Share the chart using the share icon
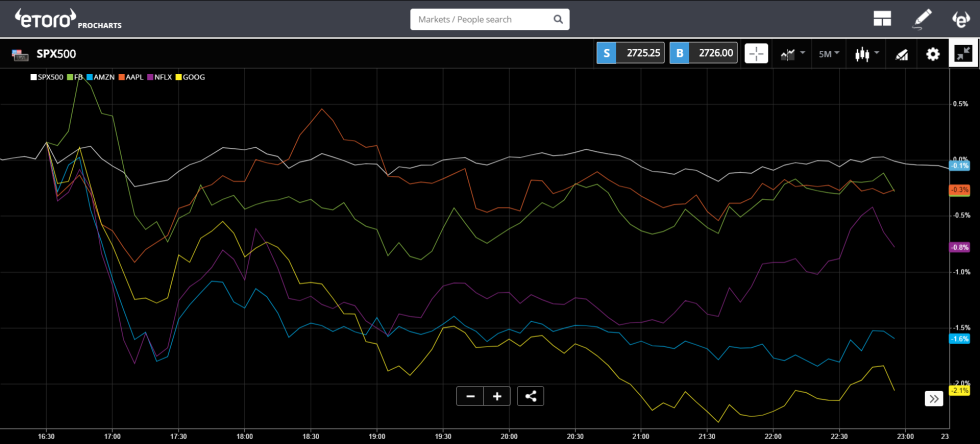This screenshot has height=444, width=980. click(531, 396)
